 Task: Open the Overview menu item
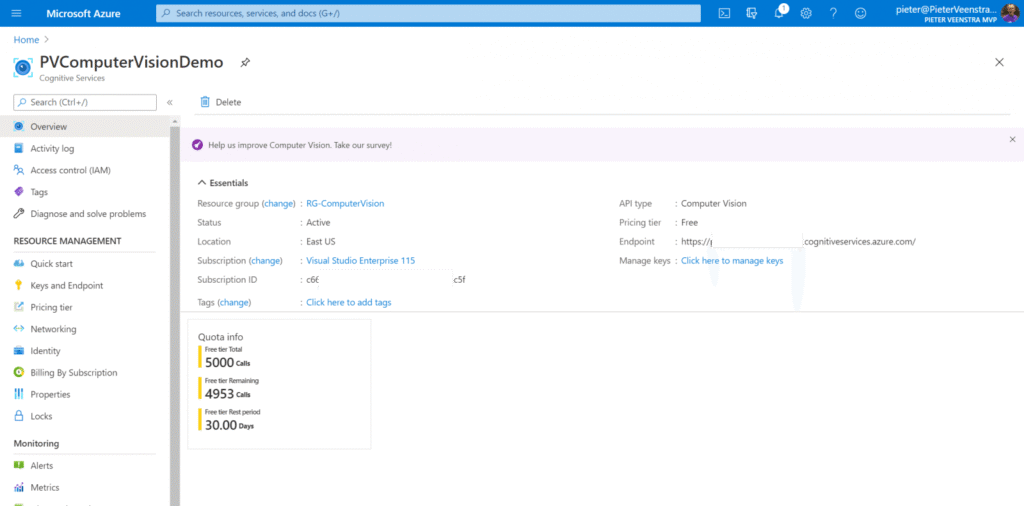coord(85,127)
